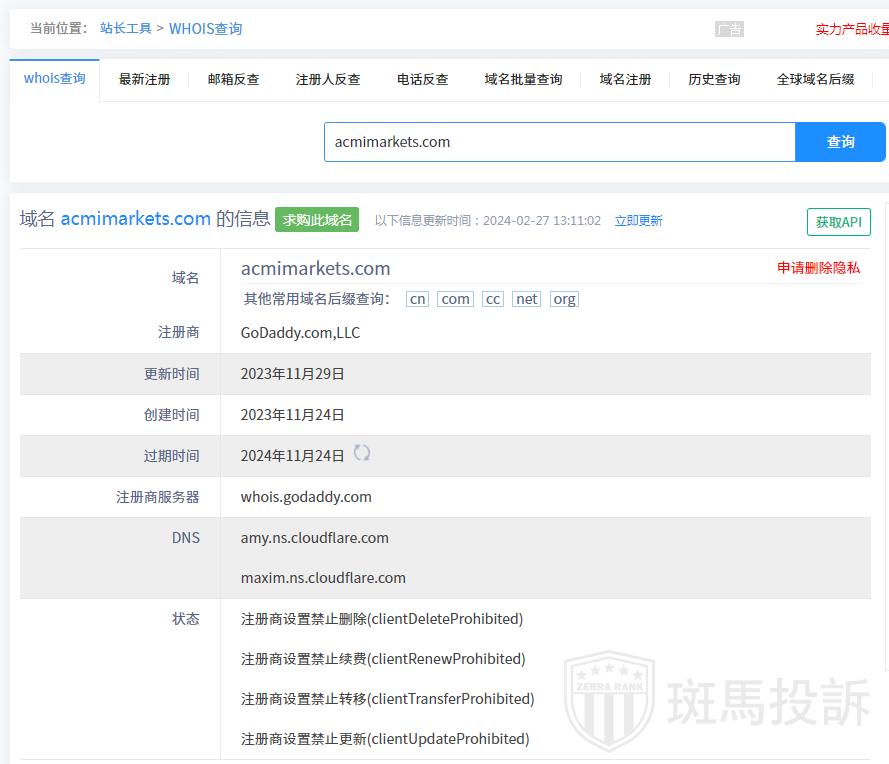Viewport: 889px width, 764px height.
Task: Click the WHOIS查询 breadcrumb link
Action: [205, 28]
